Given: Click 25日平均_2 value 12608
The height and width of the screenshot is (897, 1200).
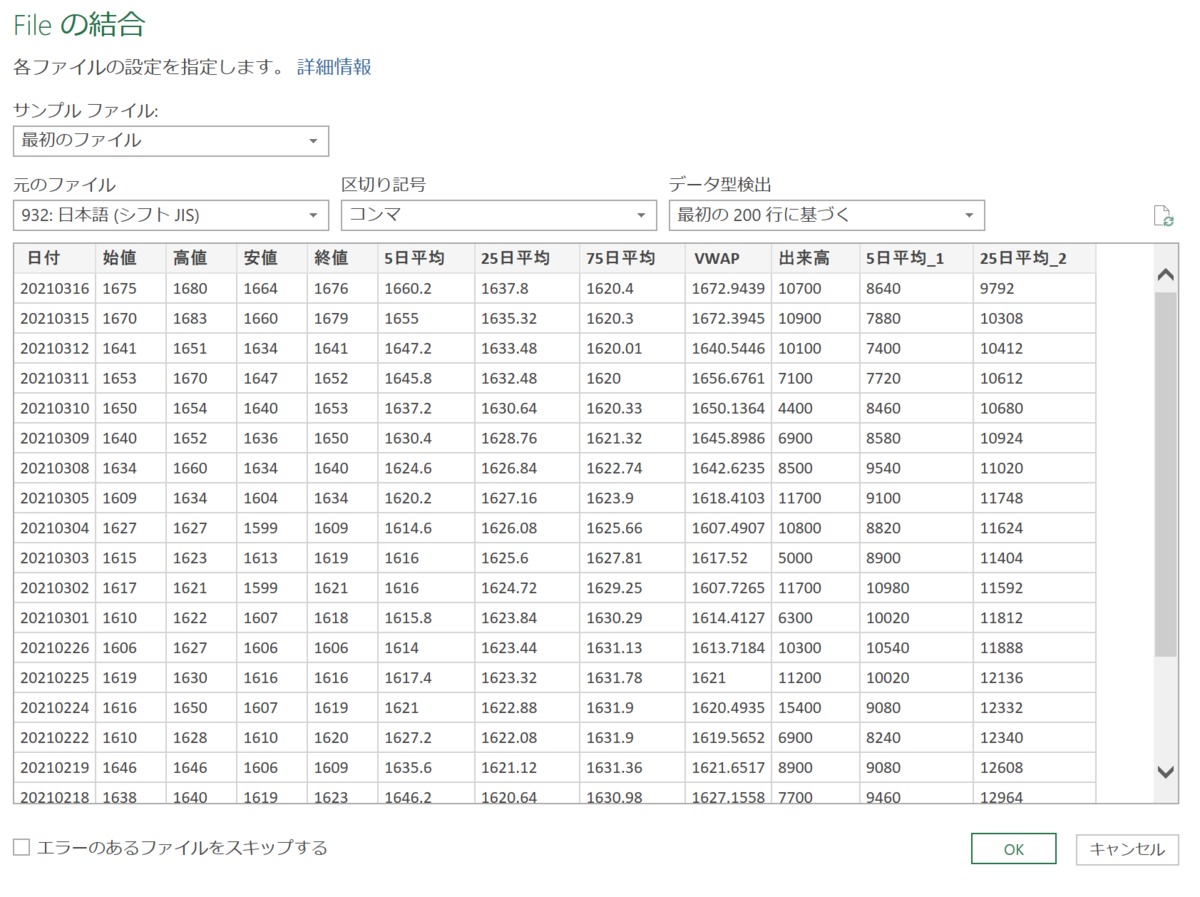Looking at the screenshot, I should pyautogui.click(x=1034, y=768).
